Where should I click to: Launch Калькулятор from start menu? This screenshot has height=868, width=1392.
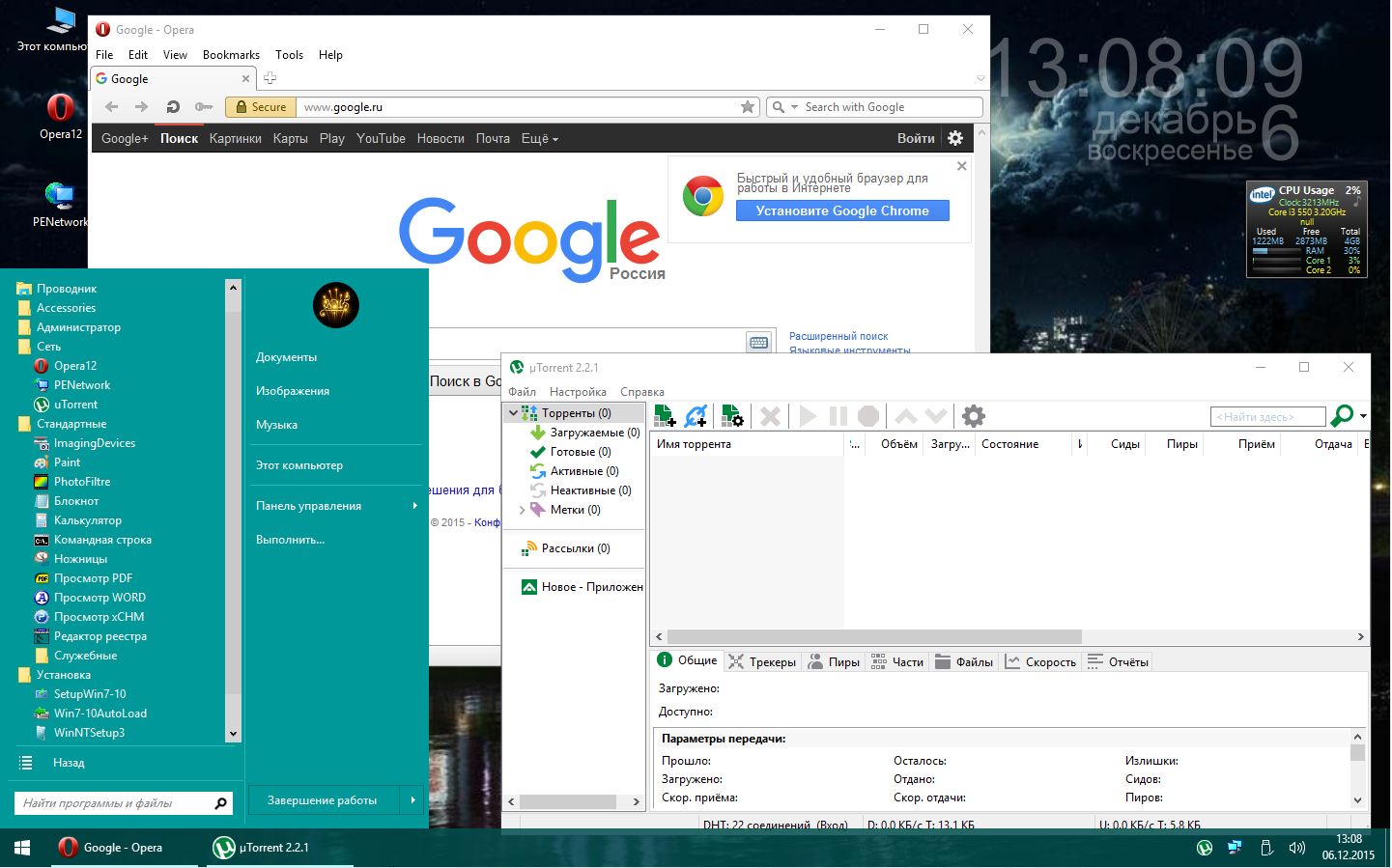click(88, 520)
